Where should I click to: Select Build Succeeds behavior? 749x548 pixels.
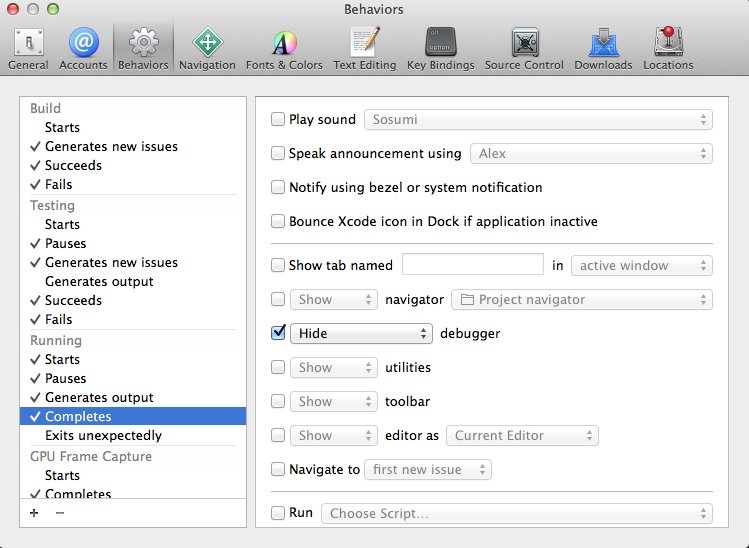(133, 165)
